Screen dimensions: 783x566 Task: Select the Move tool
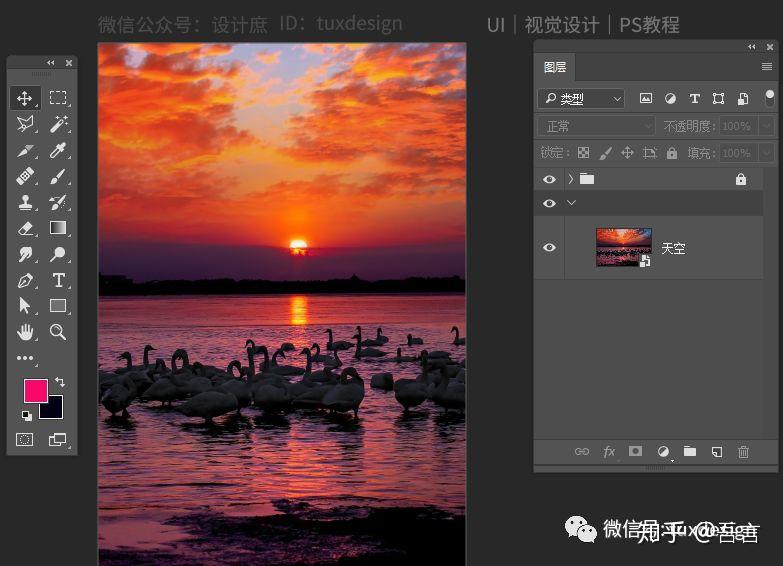pos(24,98)
